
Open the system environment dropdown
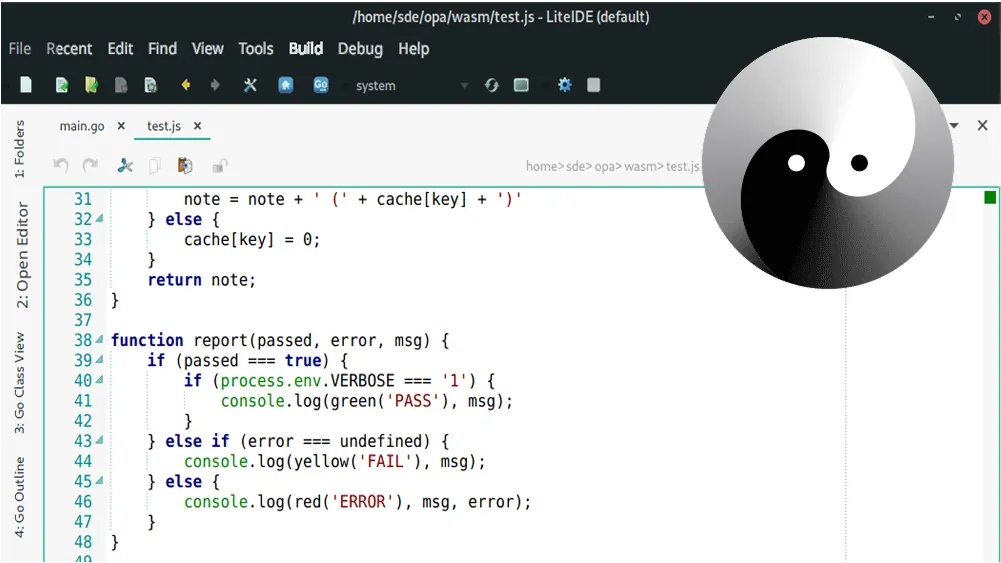click(410, 86)
